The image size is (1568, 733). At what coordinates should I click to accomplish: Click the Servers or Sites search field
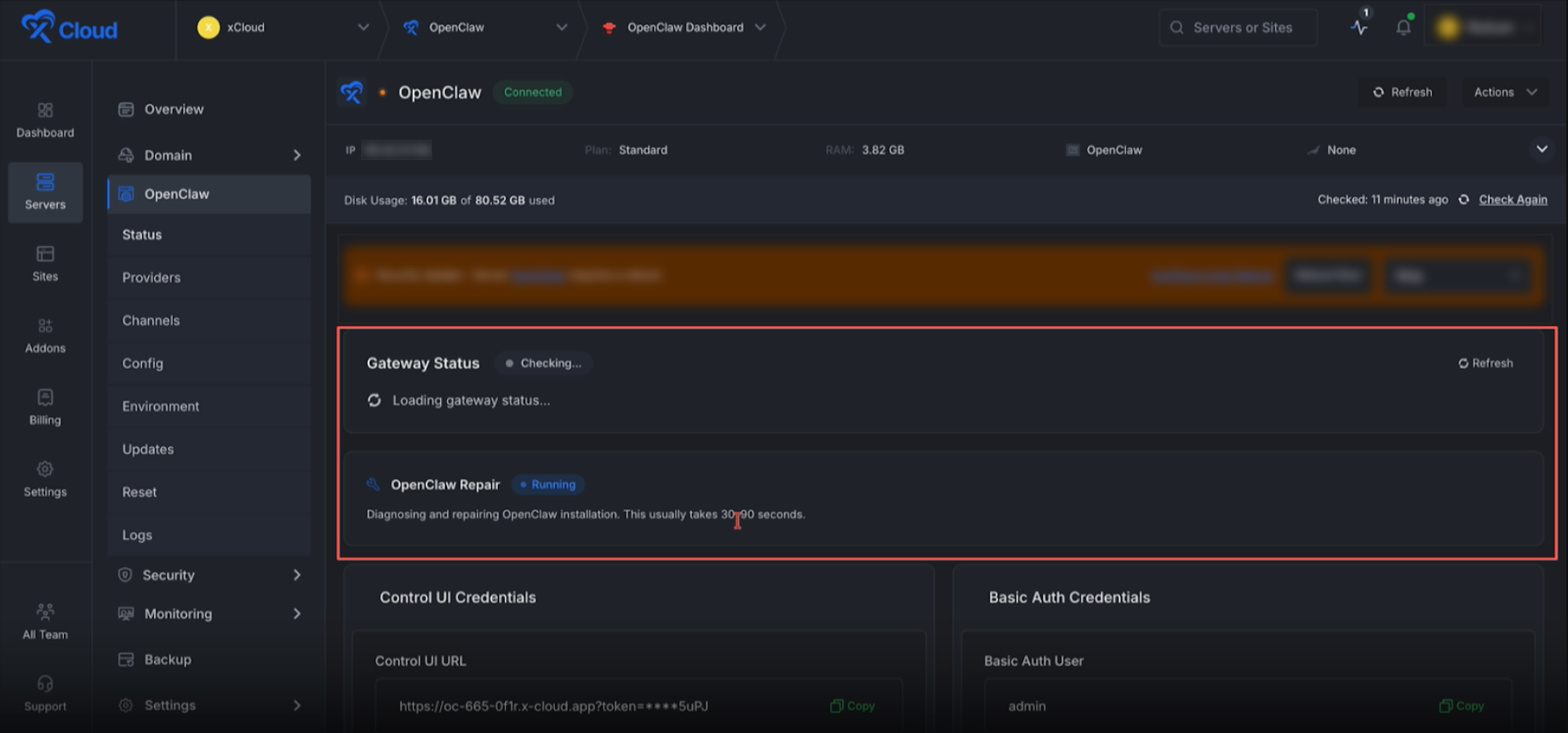[1239, 27]
